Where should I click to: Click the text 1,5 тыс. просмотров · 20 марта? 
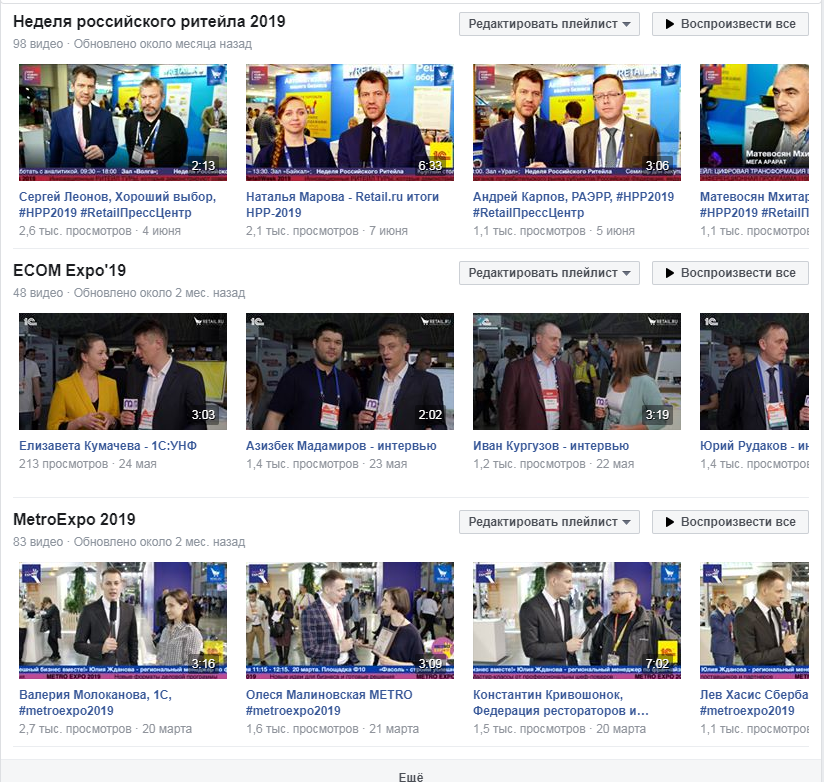pyautogui.click(x=560, y=729)
